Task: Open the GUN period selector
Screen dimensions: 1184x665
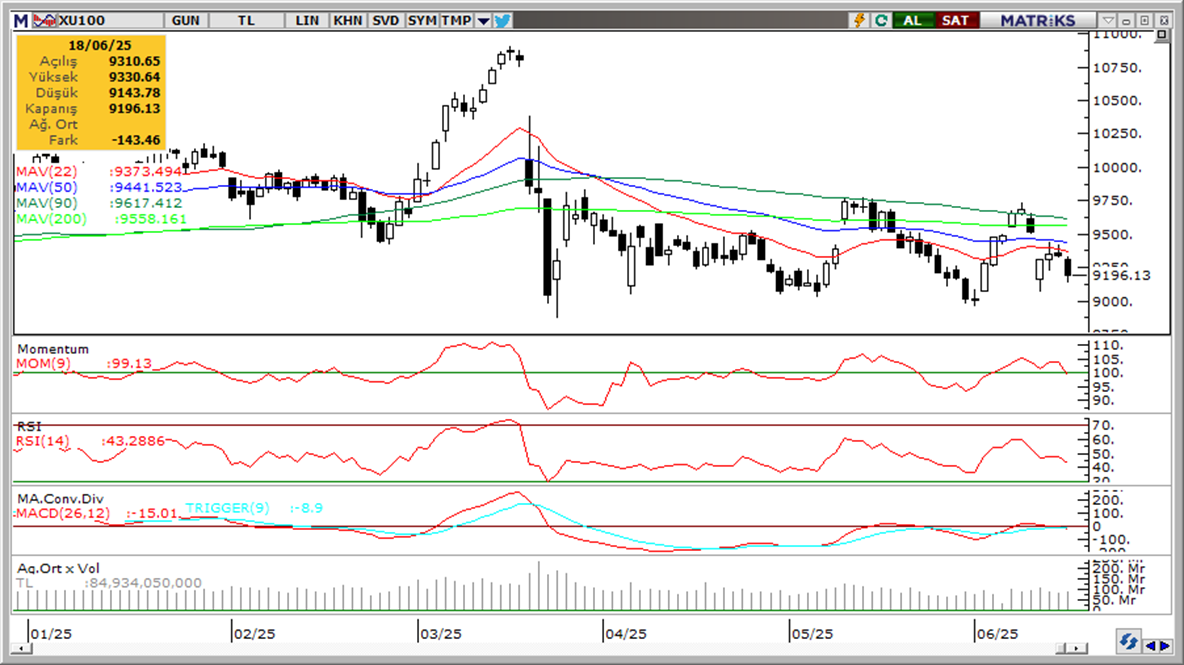Action: pyautogui.click(x=186, y=20)
